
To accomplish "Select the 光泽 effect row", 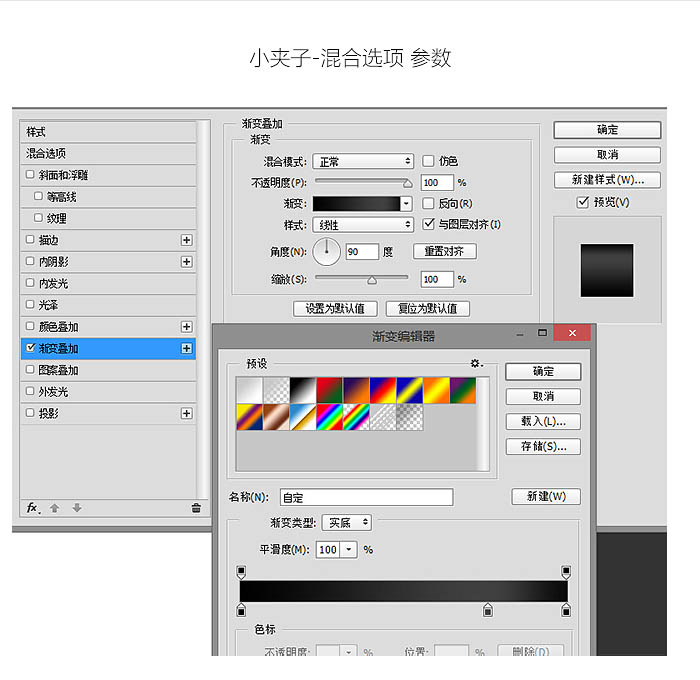I will pos(108,305).
